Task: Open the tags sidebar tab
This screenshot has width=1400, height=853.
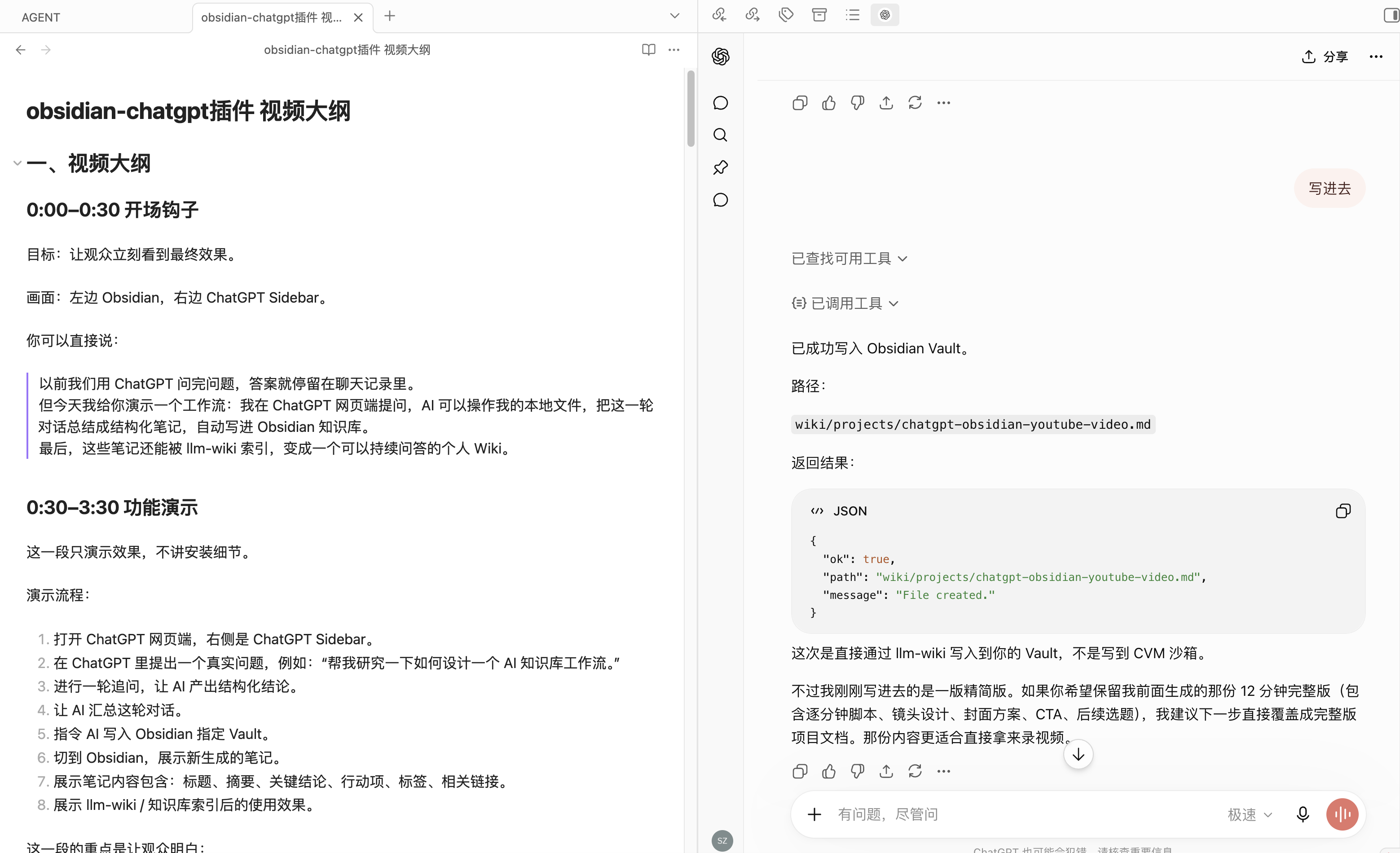Action: point(786,15)
